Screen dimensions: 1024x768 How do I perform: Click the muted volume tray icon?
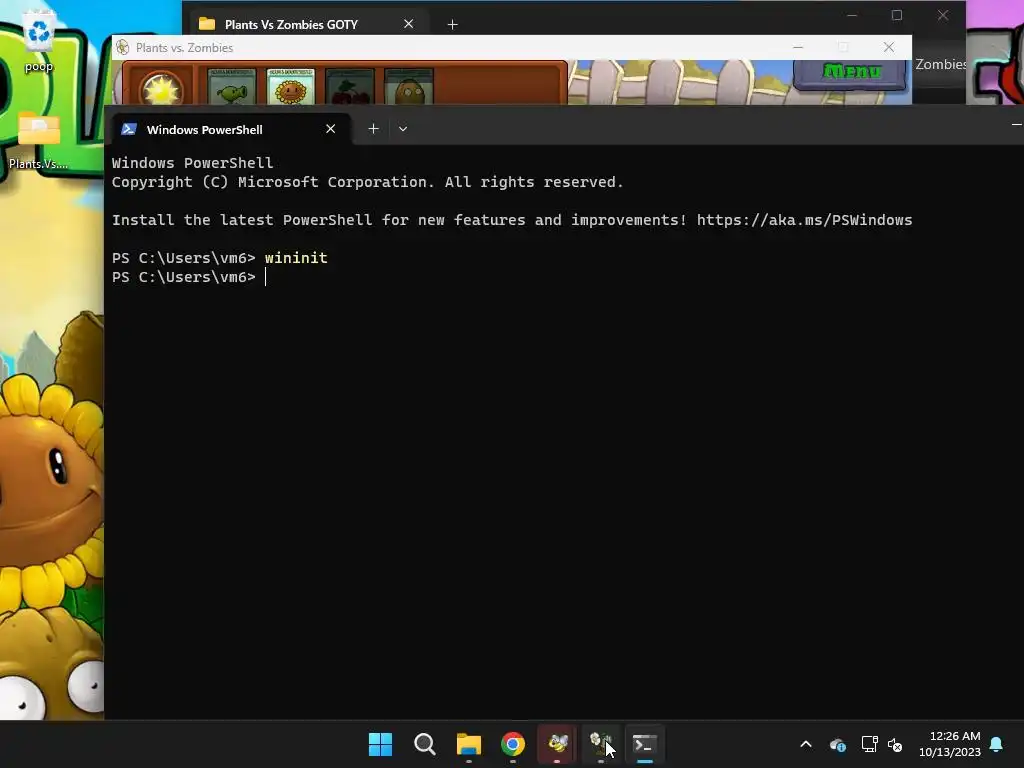(x=895, y=744)
